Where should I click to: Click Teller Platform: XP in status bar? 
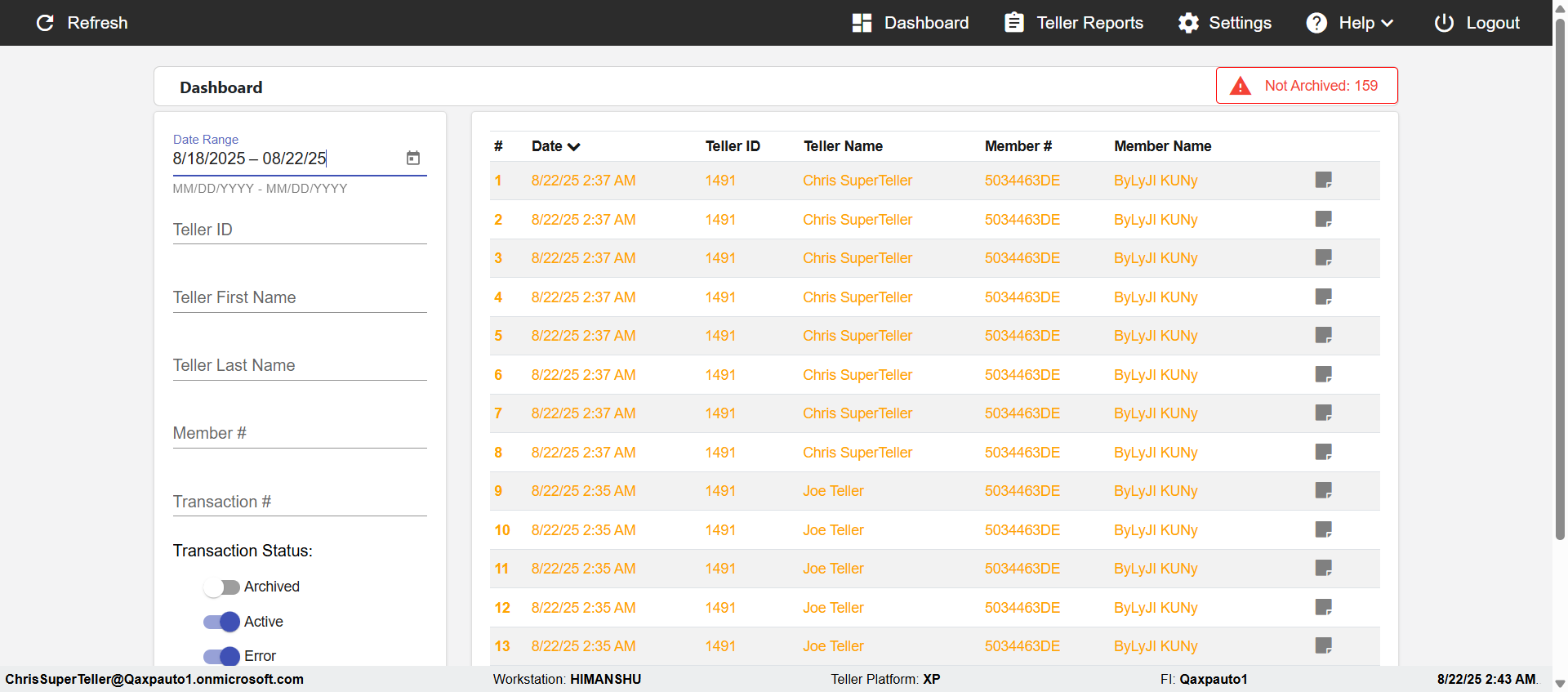pyautogui.click(x=885, y=679)
